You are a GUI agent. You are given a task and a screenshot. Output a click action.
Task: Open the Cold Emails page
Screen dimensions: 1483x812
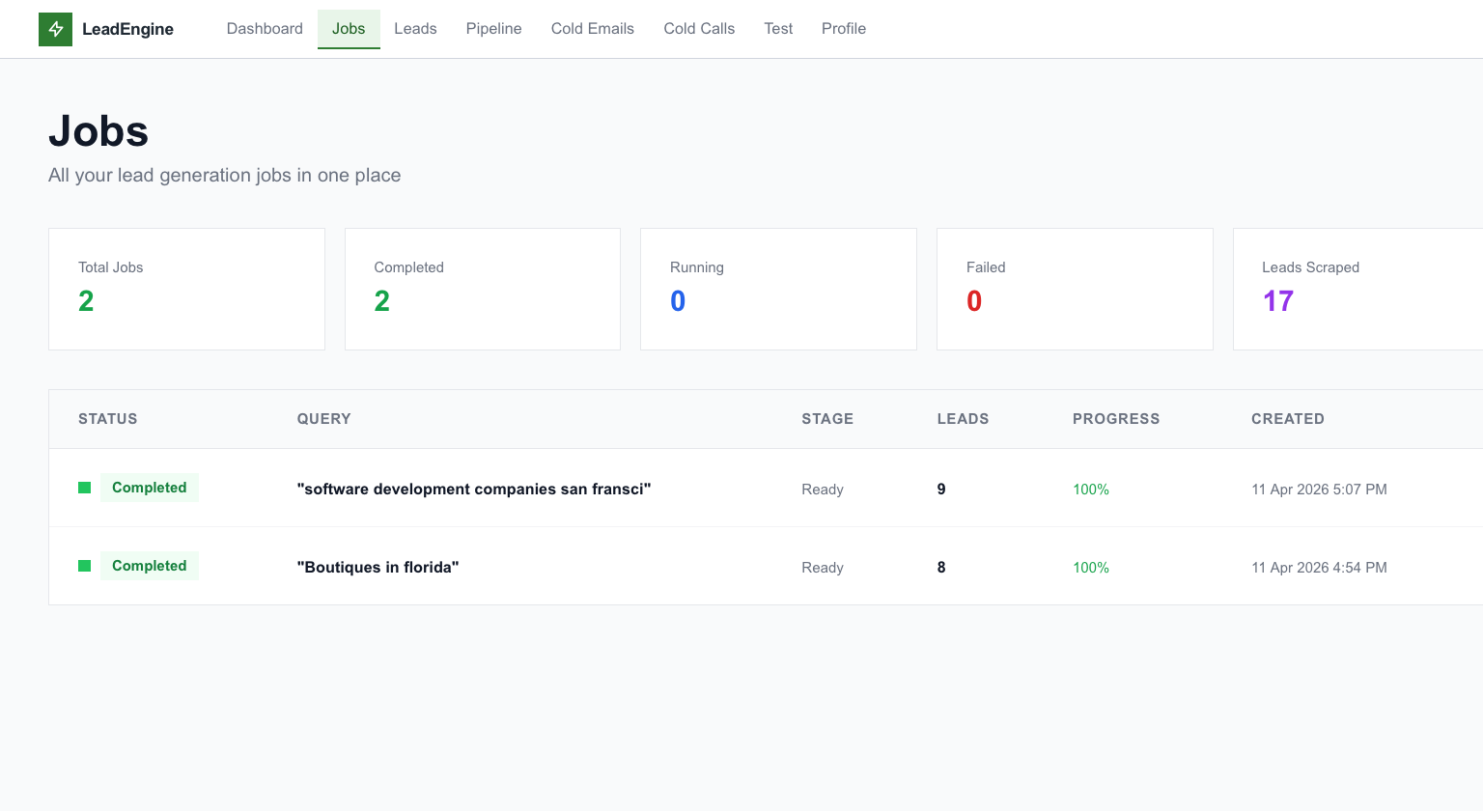pos(592,29)
